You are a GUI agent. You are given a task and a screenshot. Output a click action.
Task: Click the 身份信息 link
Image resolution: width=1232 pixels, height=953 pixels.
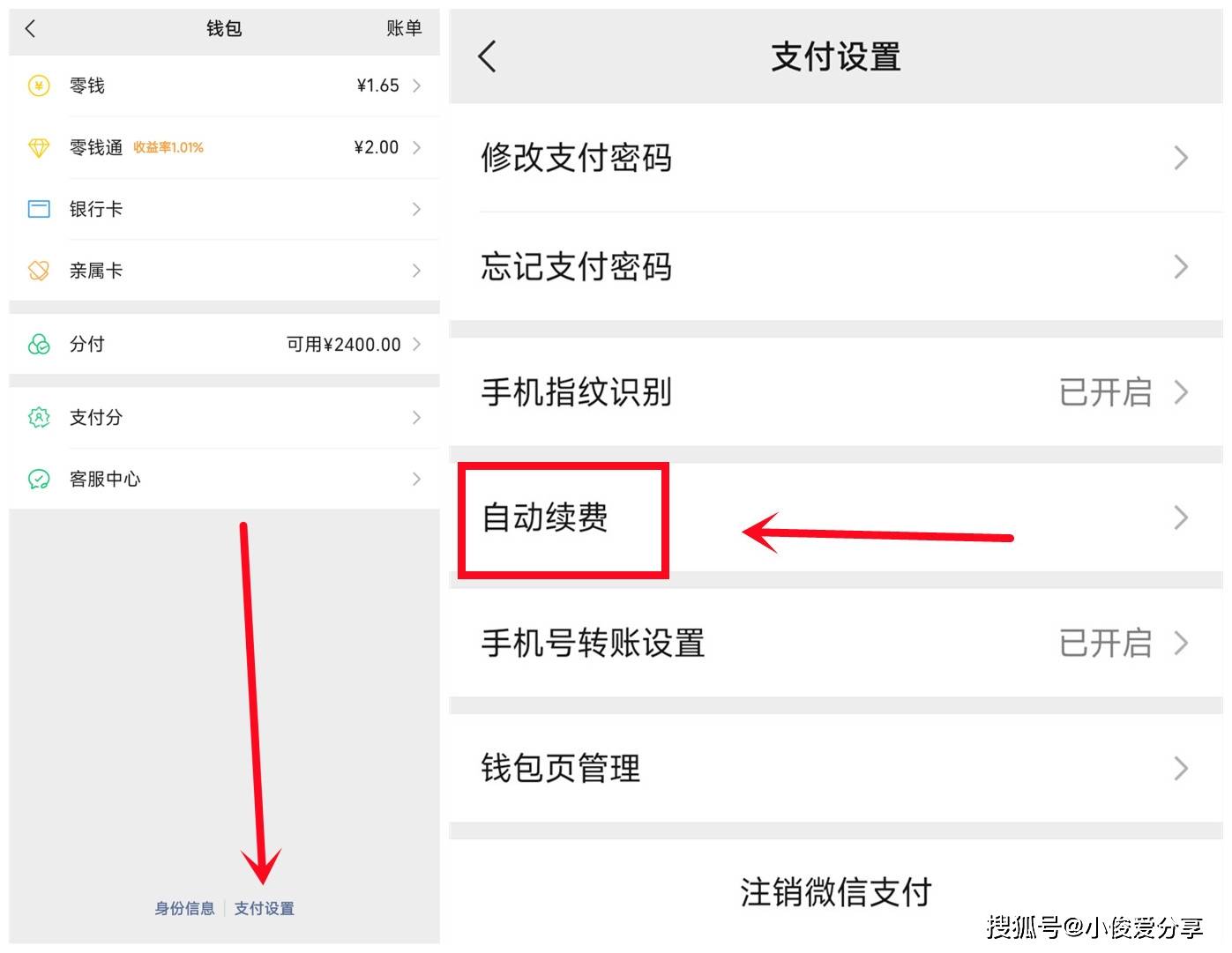pyautogui.click(x=184, y=908)
